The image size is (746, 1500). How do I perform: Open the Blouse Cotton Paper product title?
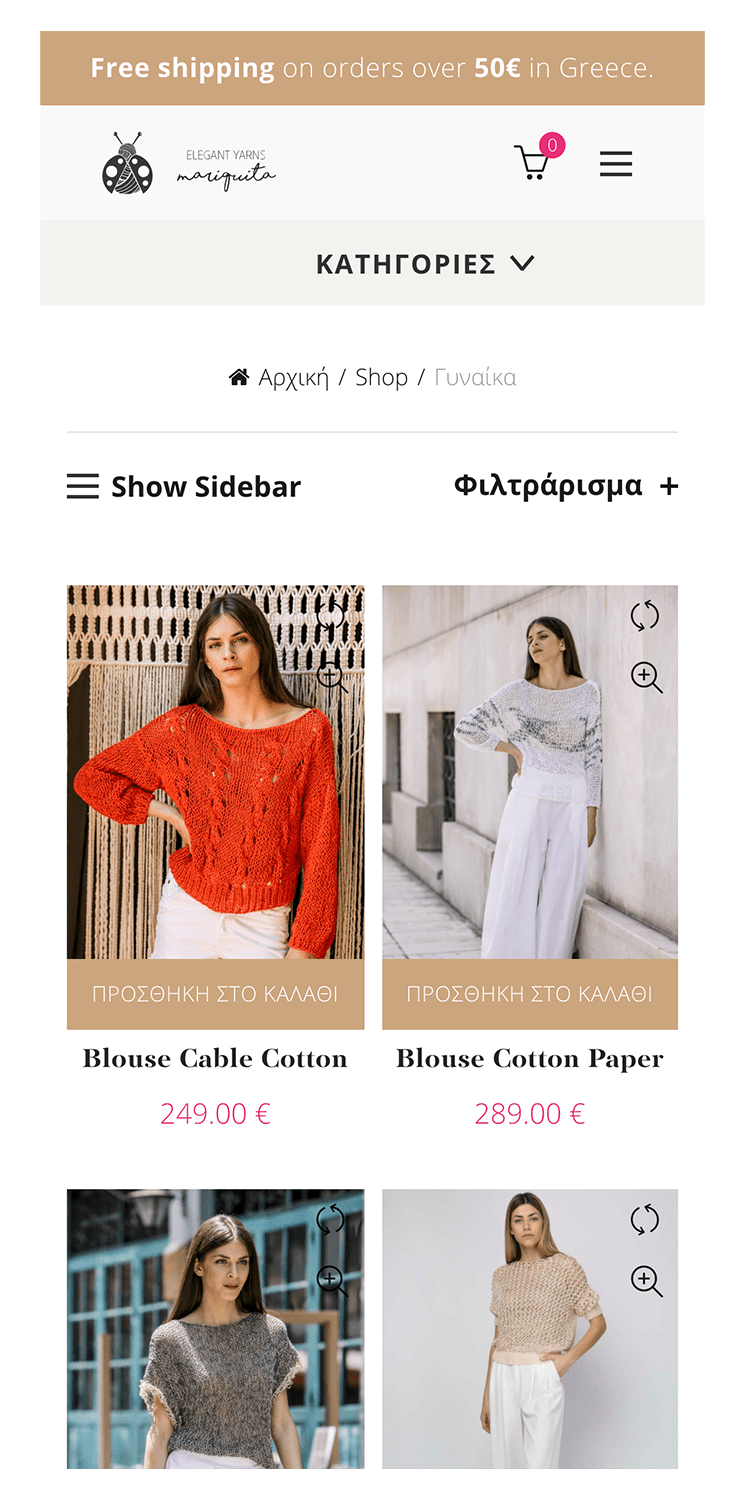point(530,1058)
